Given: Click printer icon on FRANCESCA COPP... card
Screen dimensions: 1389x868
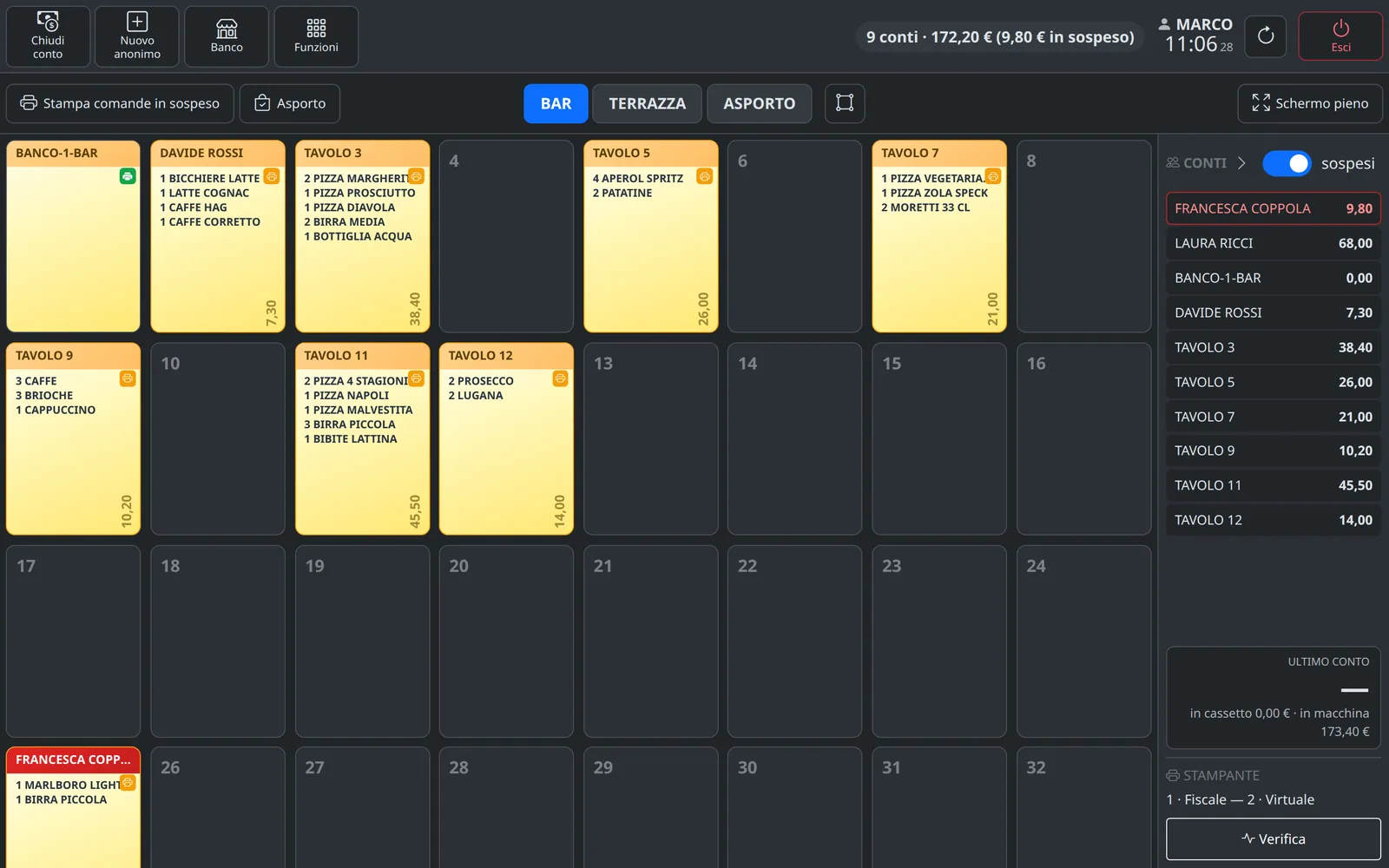Looking at the screenshot, I should tap(128, 783).
